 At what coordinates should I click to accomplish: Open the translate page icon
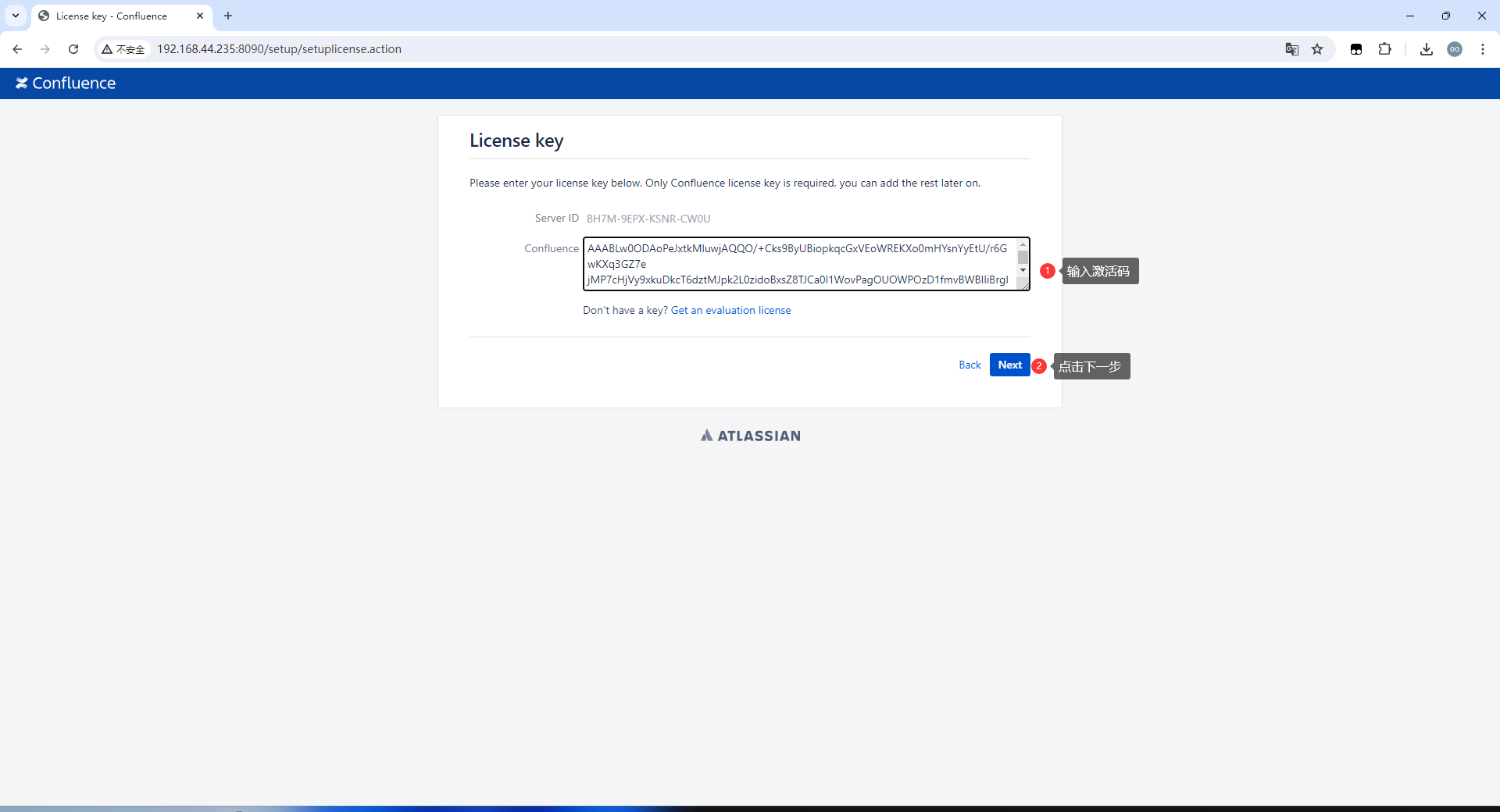pyautogui.click(x=1292, y=49)
